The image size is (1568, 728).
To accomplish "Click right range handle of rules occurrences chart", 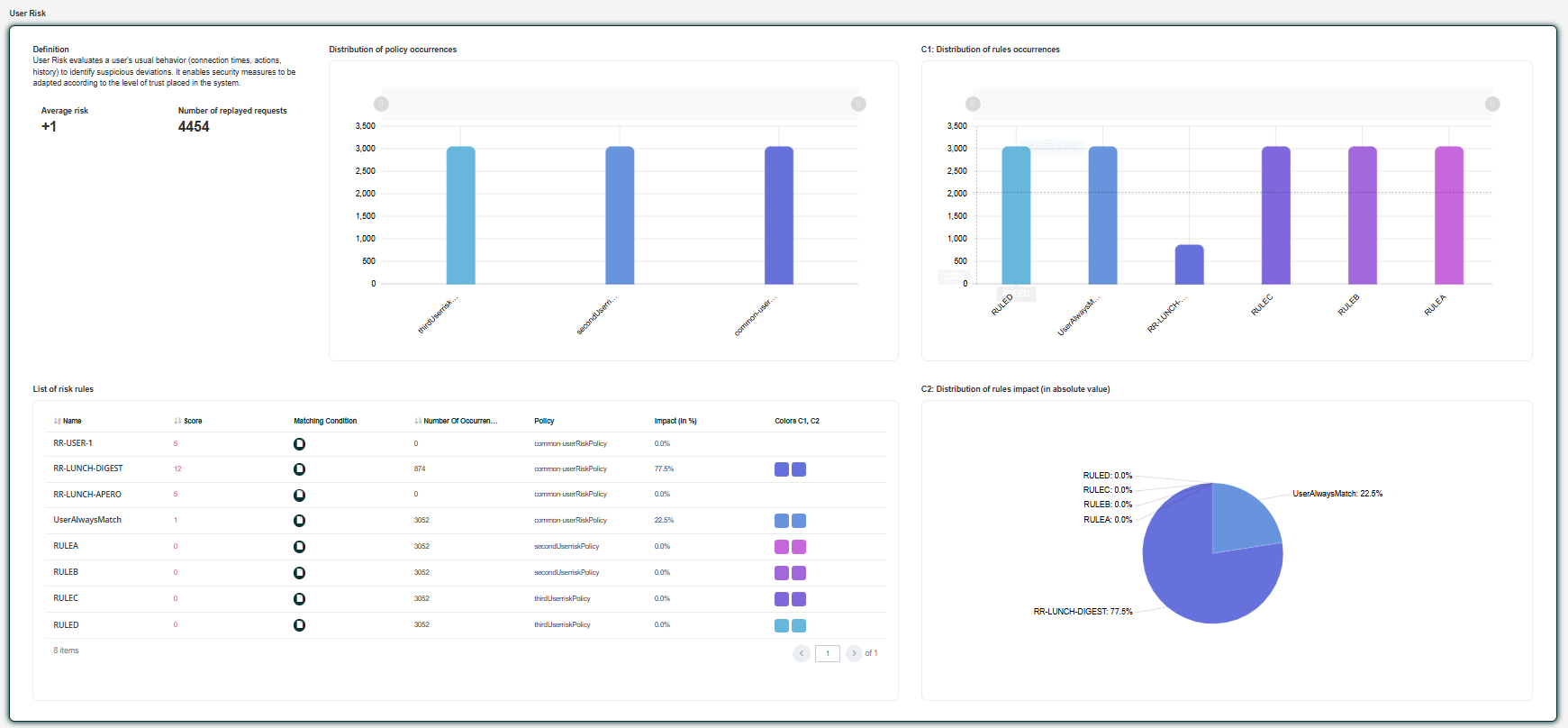I will tap(1492, 104).
